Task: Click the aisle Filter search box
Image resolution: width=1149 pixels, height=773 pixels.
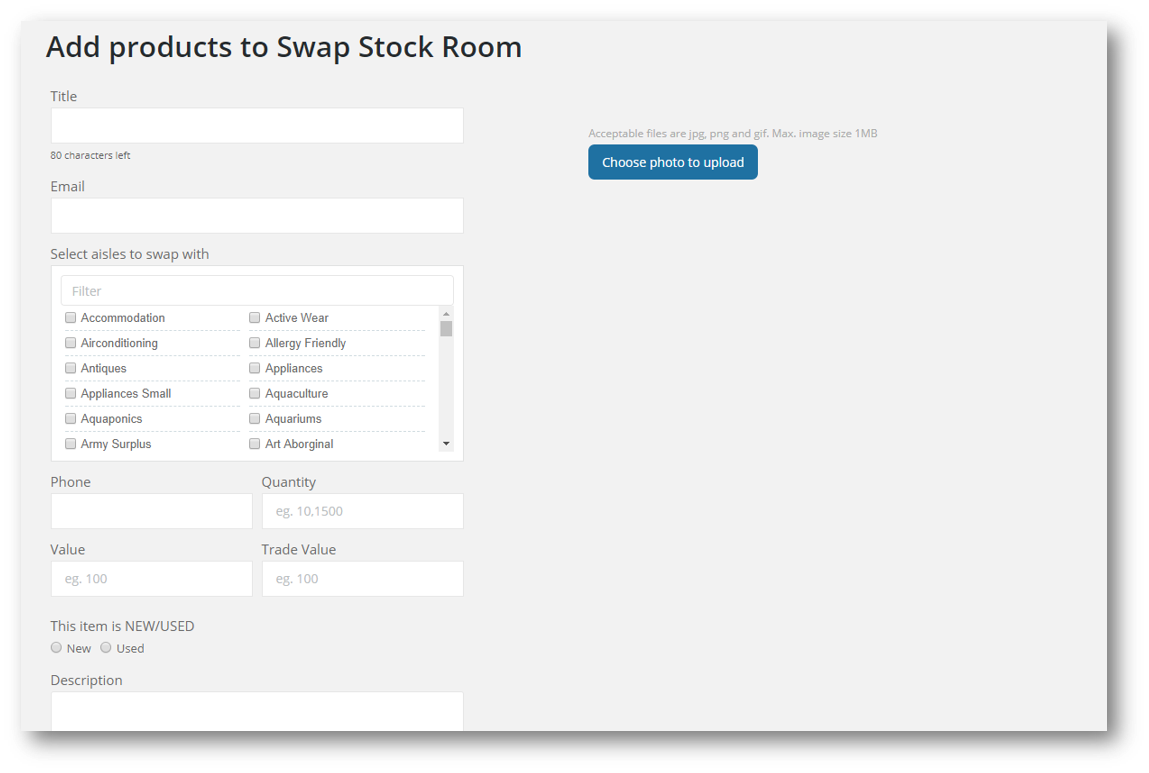Action: [x=256, y=290]
